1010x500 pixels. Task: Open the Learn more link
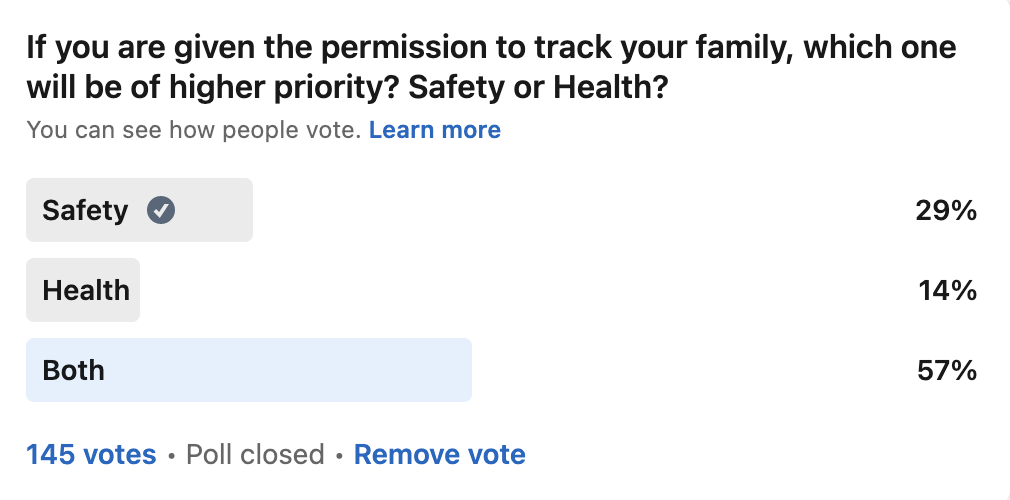tap(434, 130)
